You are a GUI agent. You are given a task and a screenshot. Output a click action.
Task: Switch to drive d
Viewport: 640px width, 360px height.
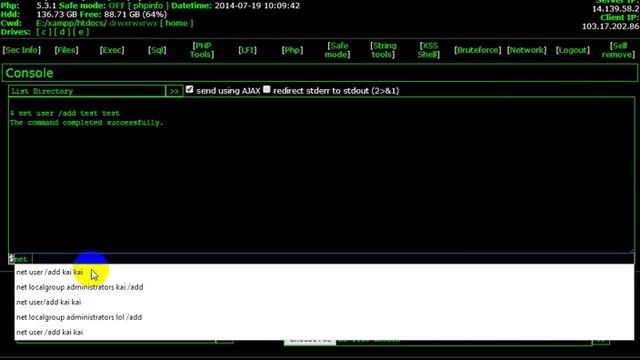coord(62,32)
